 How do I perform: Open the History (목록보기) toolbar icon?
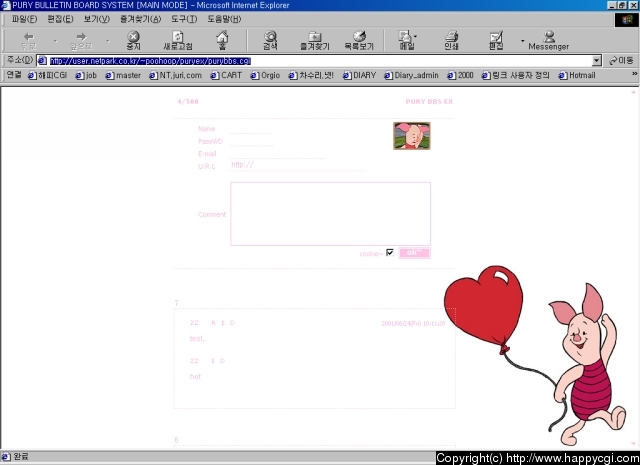359,40
